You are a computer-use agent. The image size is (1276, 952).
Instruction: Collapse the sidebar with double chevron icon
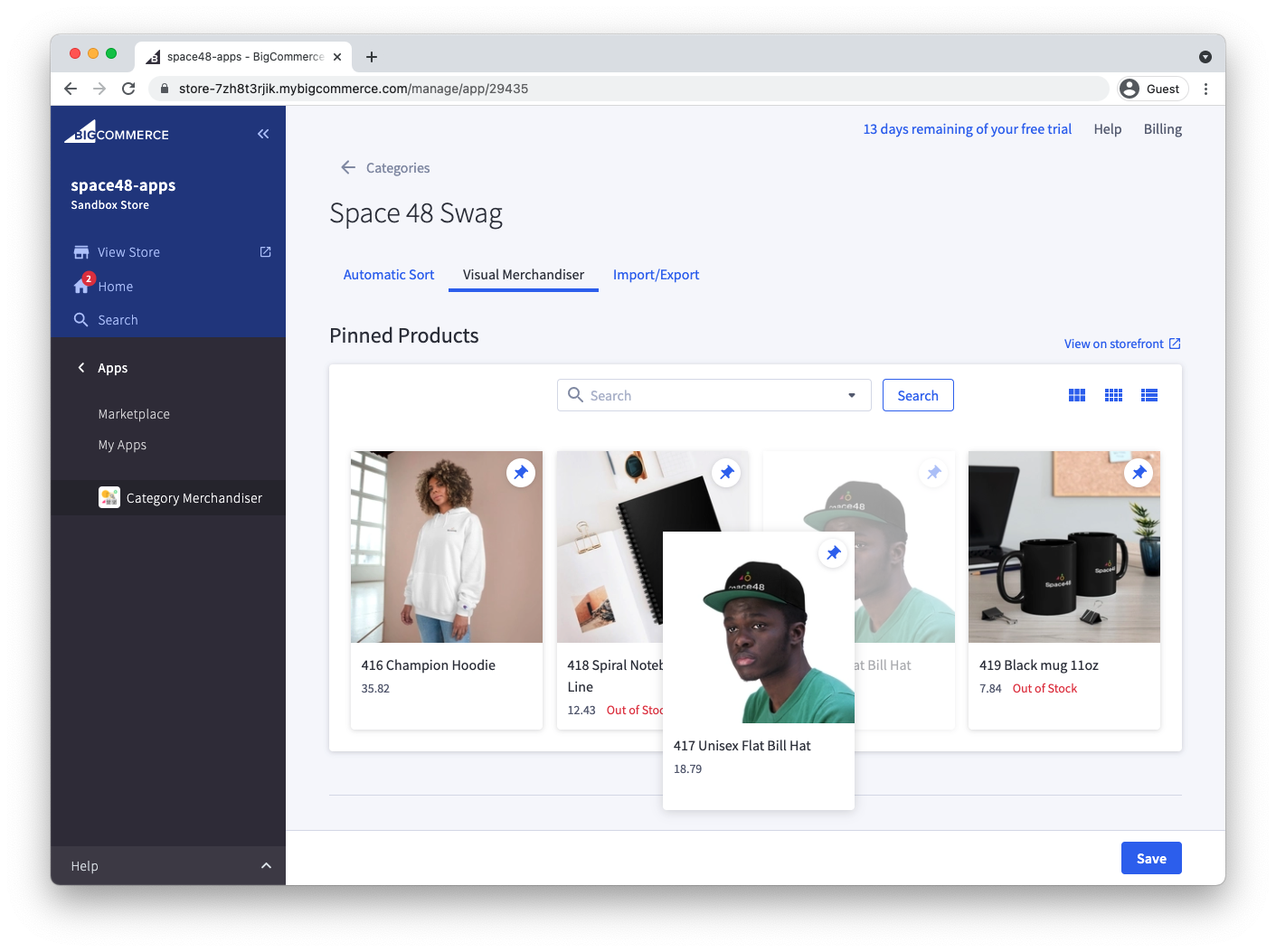click(263, 134)
